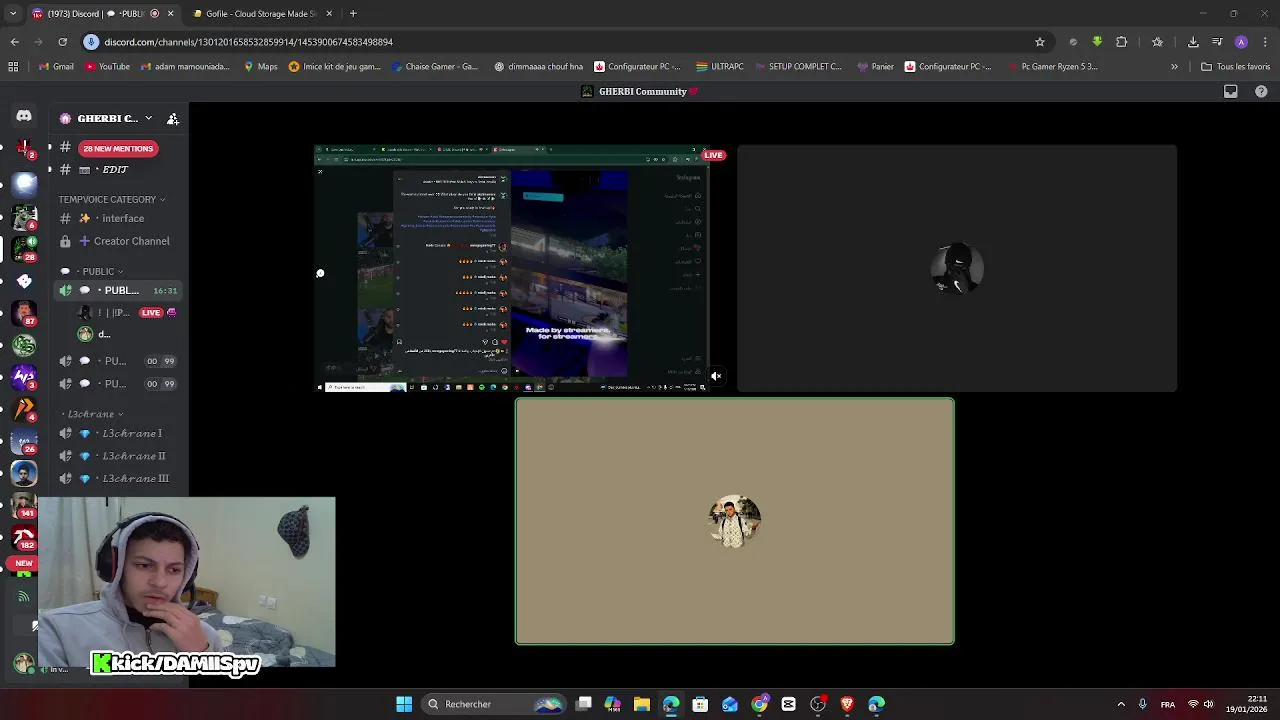Open the Gmail bookmark
1280x720 pixels.
(56, 67)
